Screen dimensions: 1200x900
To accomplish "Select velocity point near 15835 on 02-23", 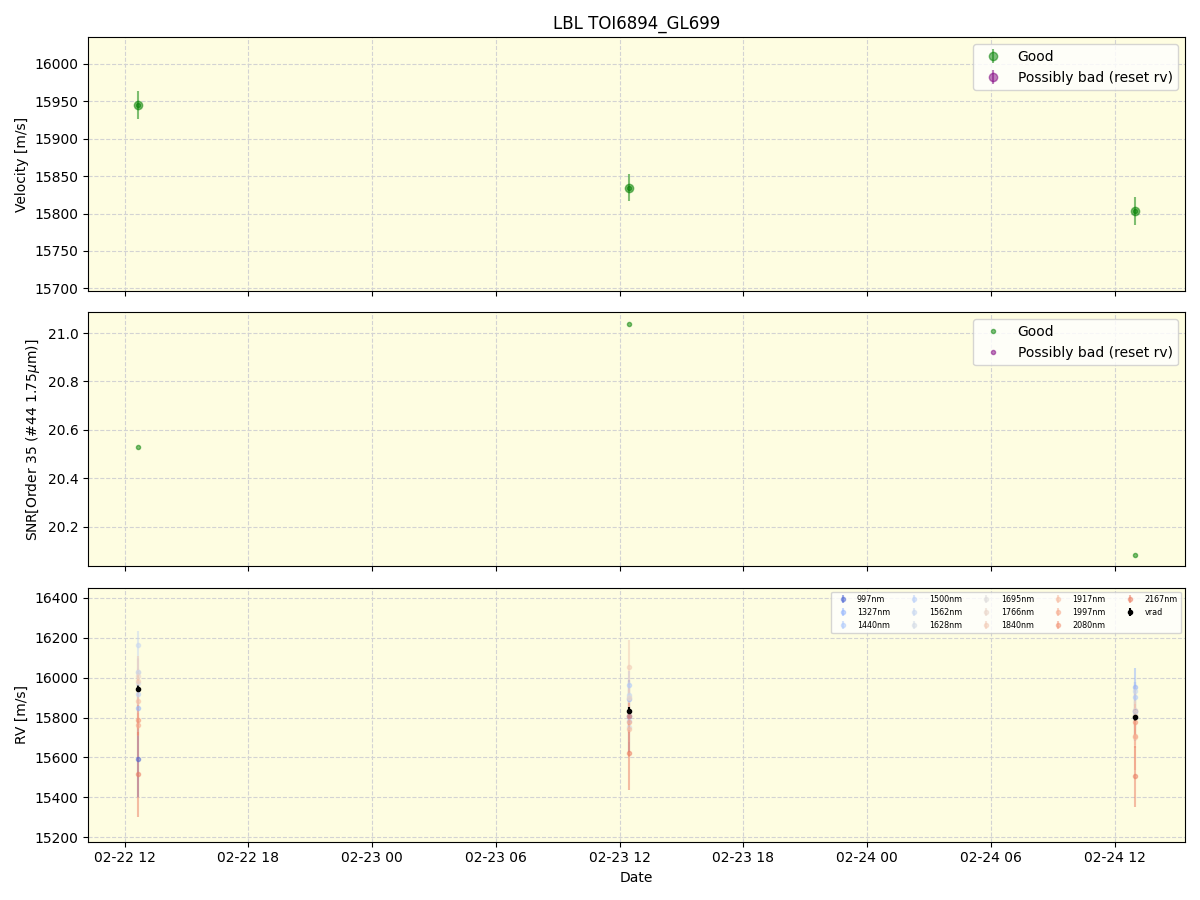I will click(x=629, y=188).
